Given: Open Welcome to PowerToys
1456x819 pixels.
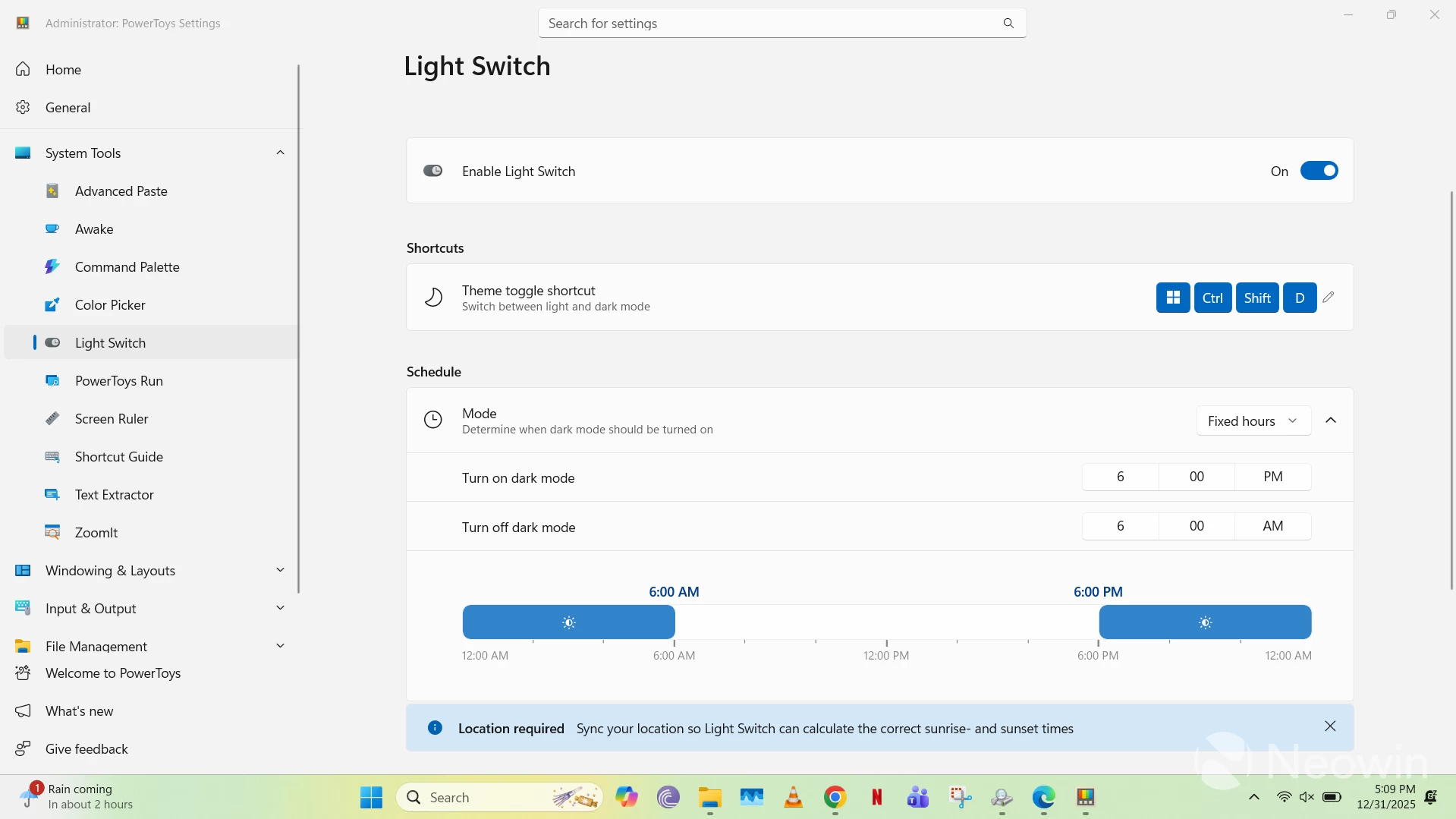Looking at the screenshot, I should [x=150, y=673].
